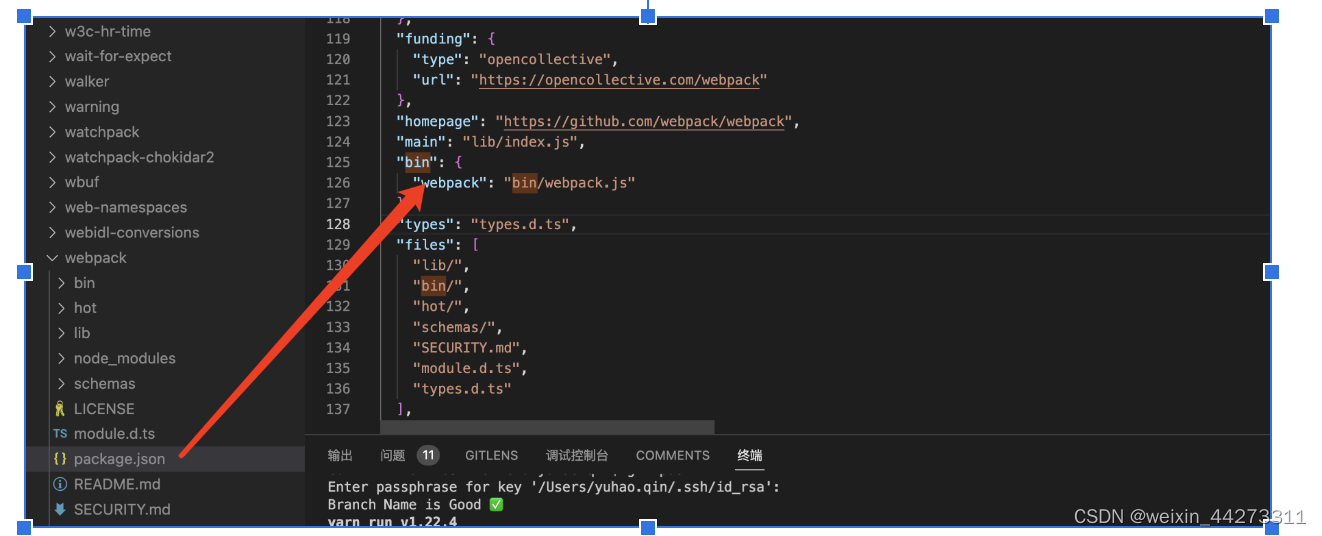Open the COMMENTS panel tab
This screenshot has width=1322, height=536.
[673, 455]
